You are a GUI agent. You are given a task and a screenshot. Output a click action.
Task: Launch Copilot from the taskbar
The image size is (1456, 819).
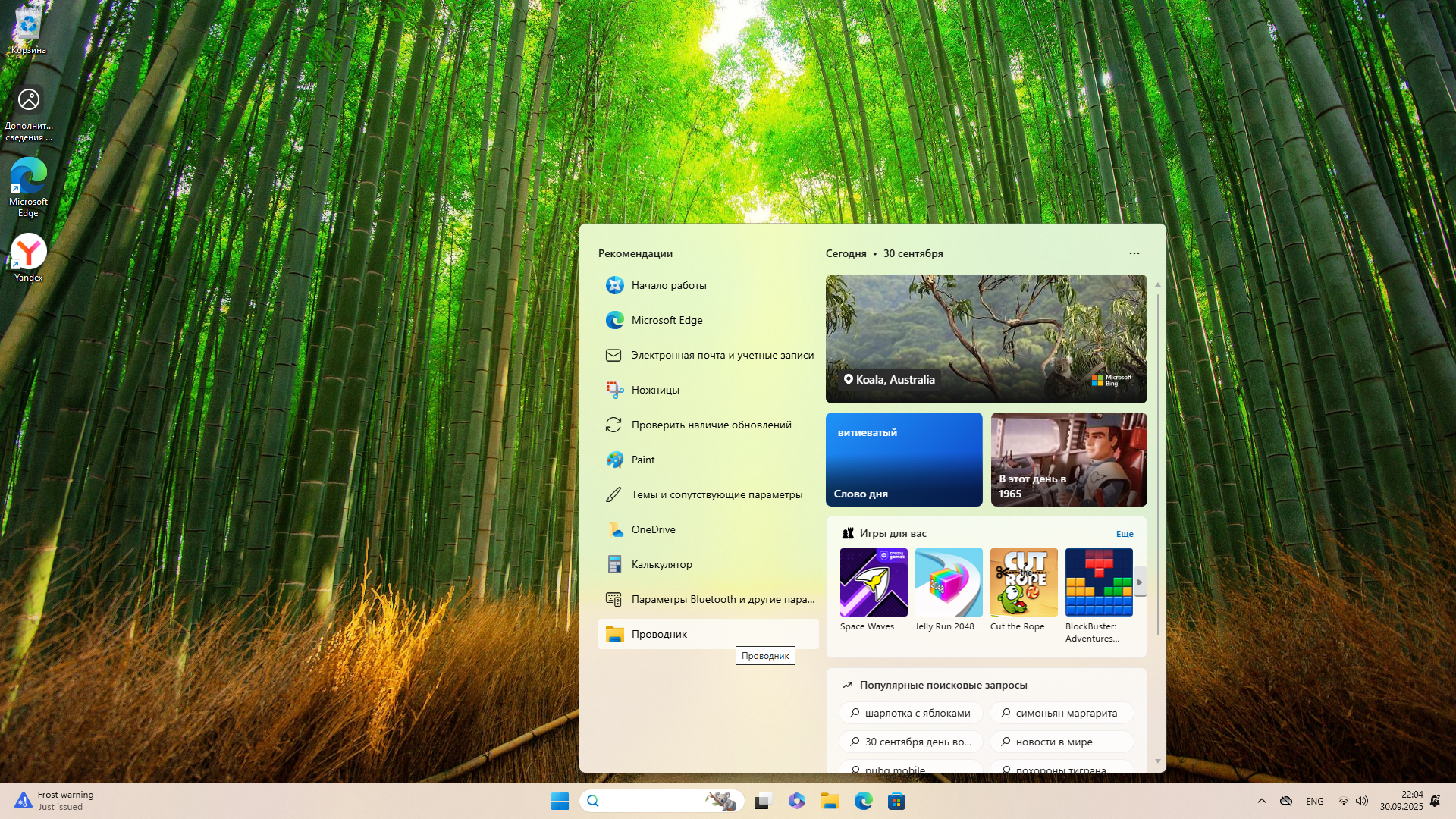(796, 802)
